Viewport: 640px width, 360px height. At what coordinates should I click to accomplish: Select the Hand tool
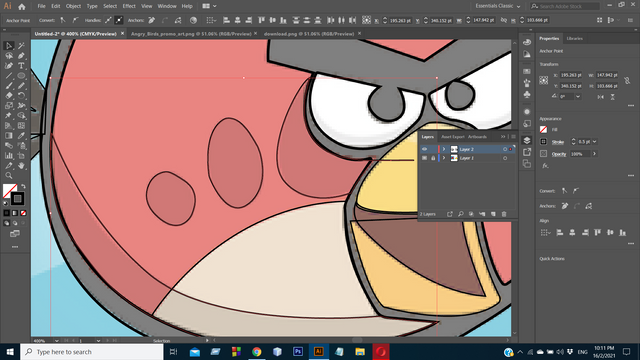point(21,166)
